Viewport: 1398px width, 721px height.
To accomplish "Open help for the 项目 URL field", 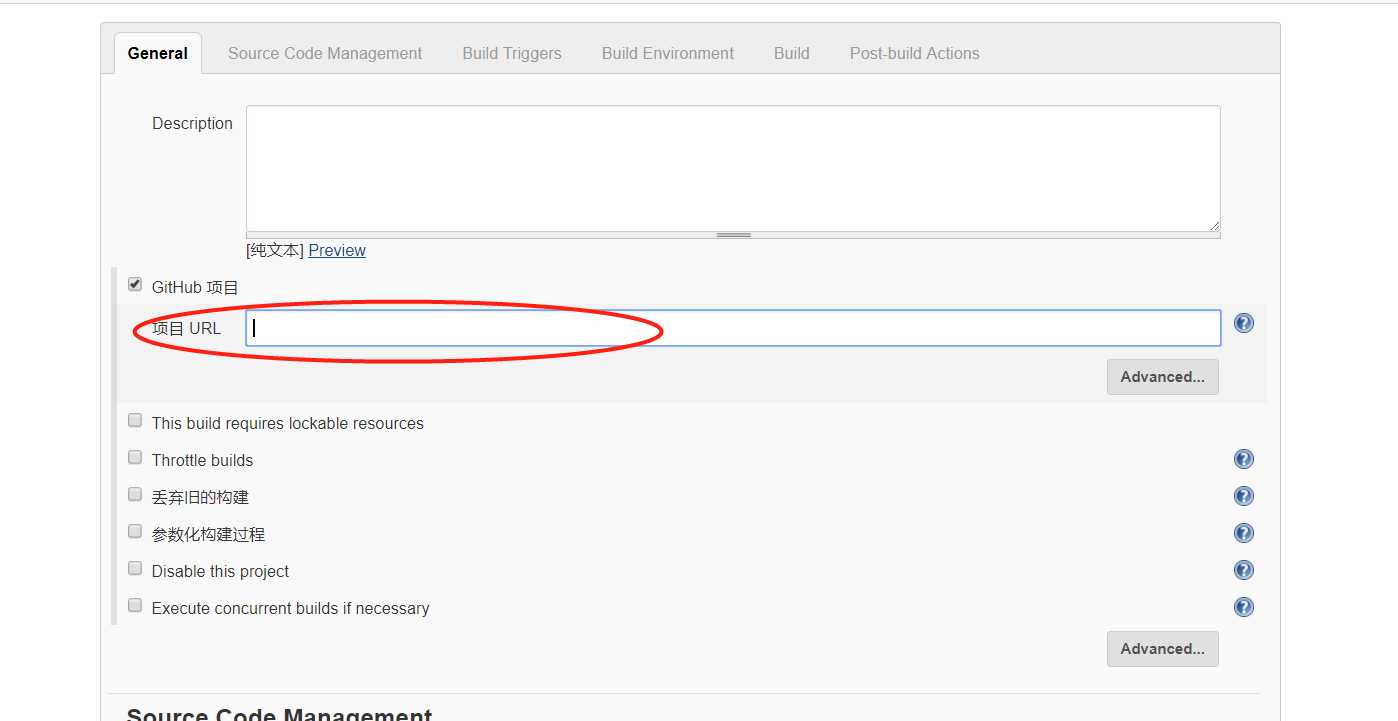I will point(1243,323).
